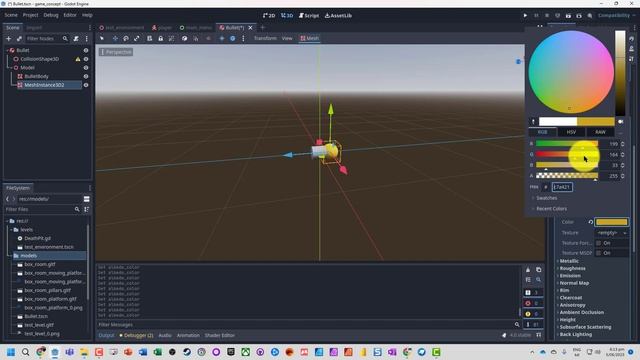
Task: Select the arrow Select Mode tool
Action: [x=102, y=38]
